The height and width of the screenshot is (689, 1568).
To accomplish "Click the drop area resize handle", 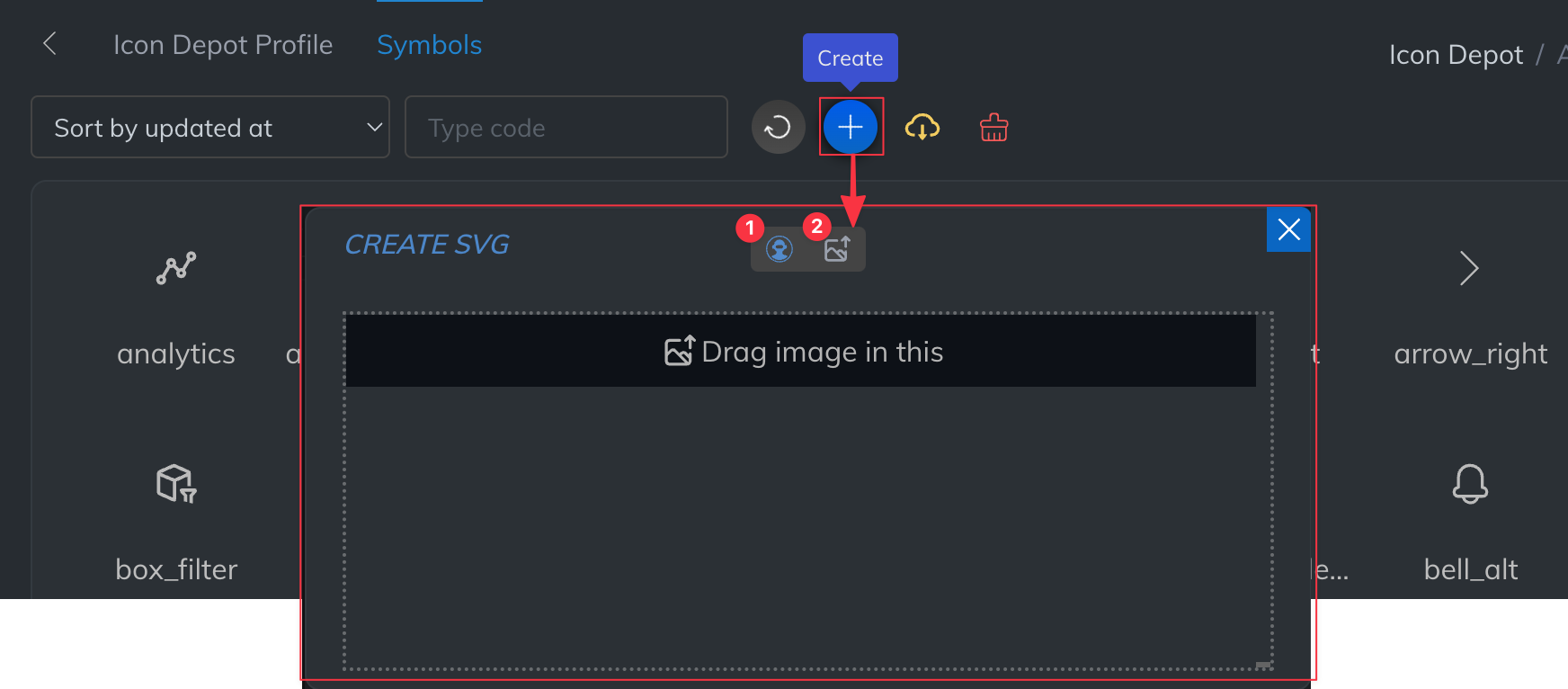I will point(1263,665).
